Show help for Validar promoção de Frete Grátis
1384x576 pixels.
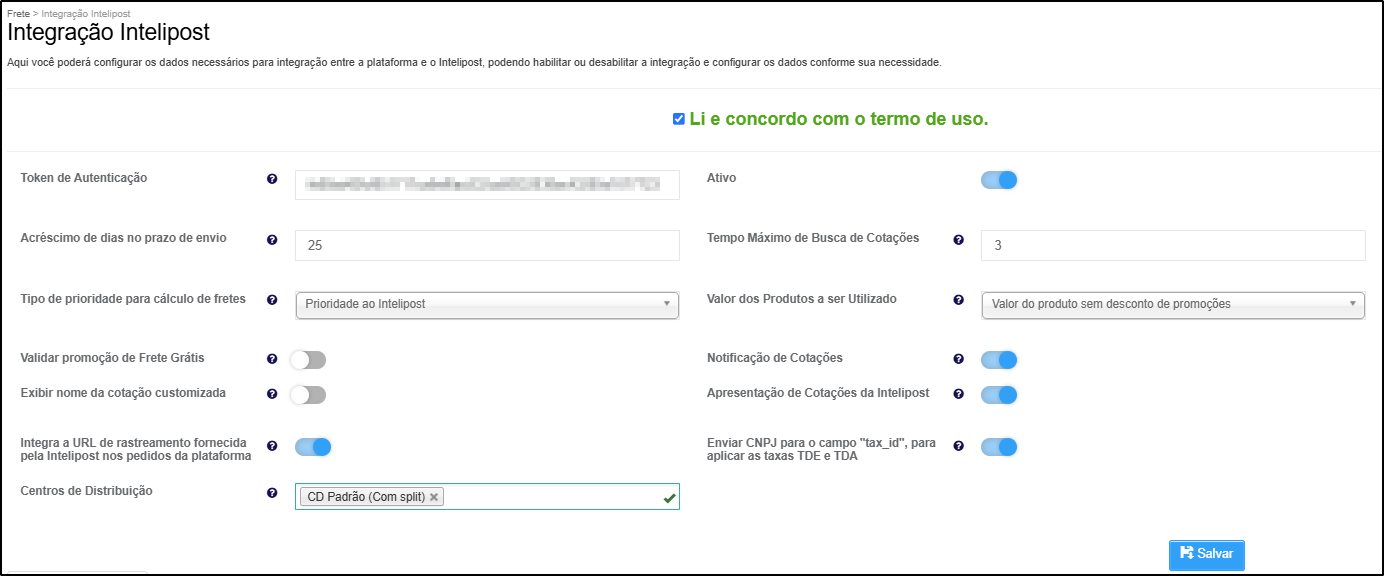point(272,359)
